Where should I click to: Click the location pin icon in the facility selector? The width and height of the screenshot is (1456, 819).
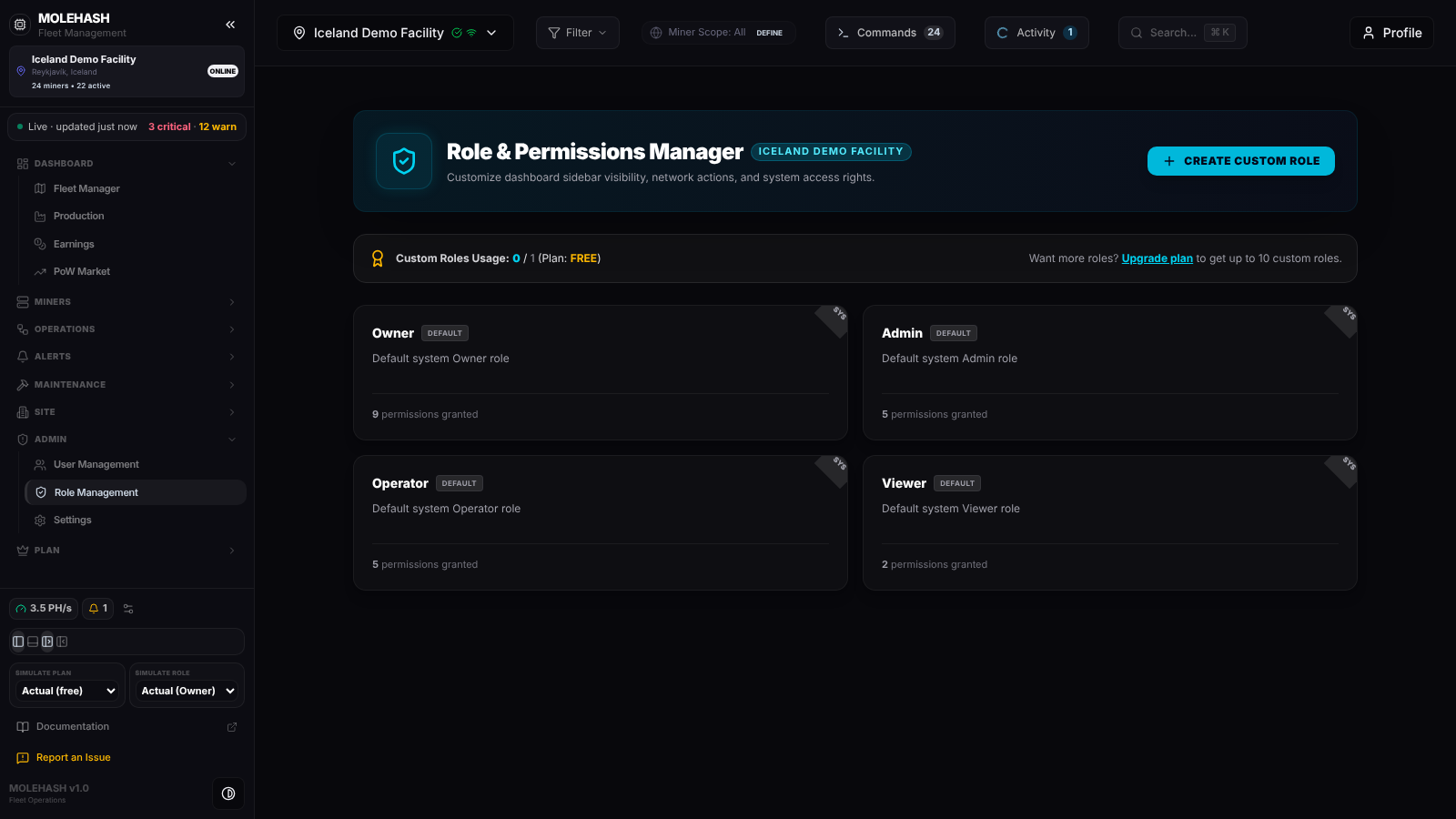[x=299, y=33]
